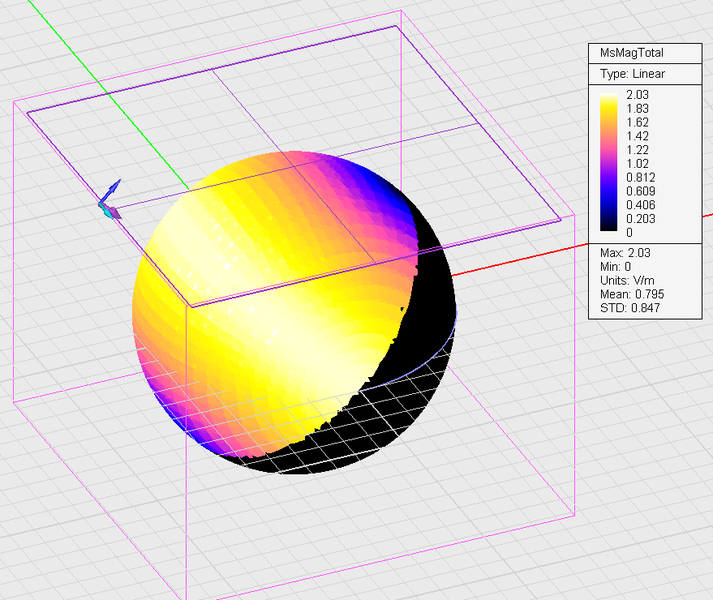Select the magenta arrowhead of the source marker
Screen dimensions: 713x600
[115, 213]
